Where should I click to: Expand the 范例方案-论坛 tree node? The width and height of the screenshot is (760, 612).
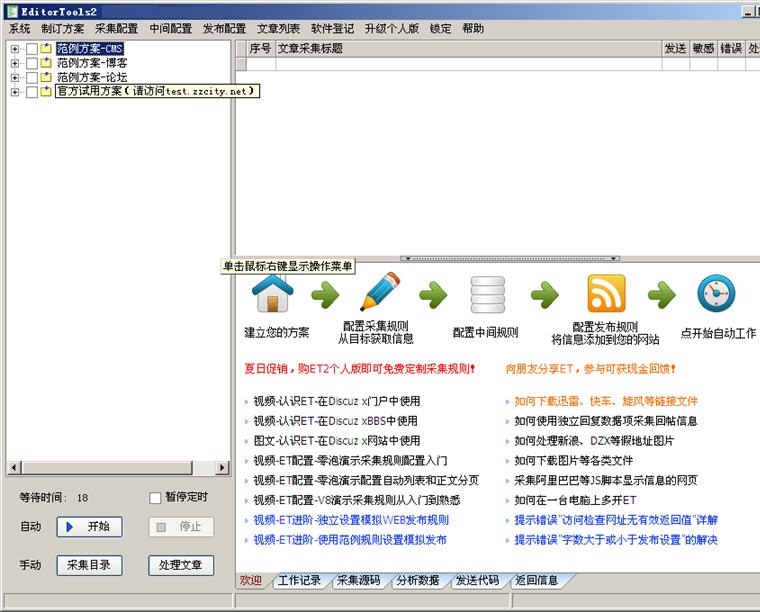click(x=15, y=77)
